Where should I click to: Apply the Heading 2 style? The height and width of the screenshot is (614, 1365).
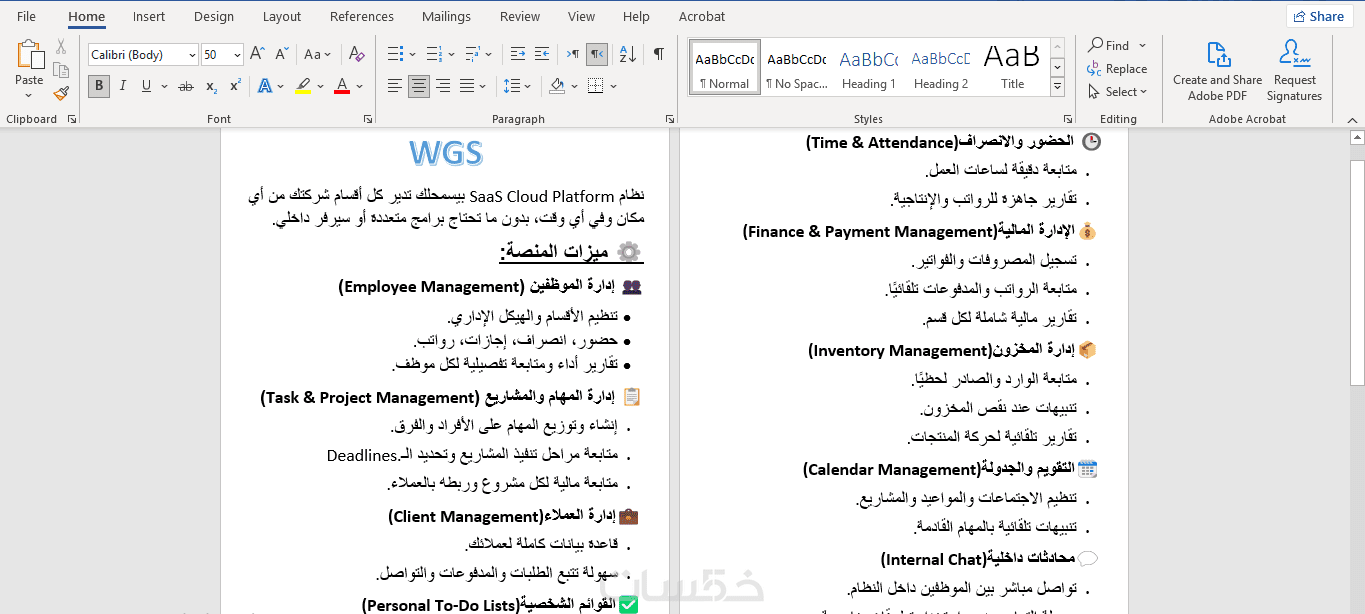point(941,68)
